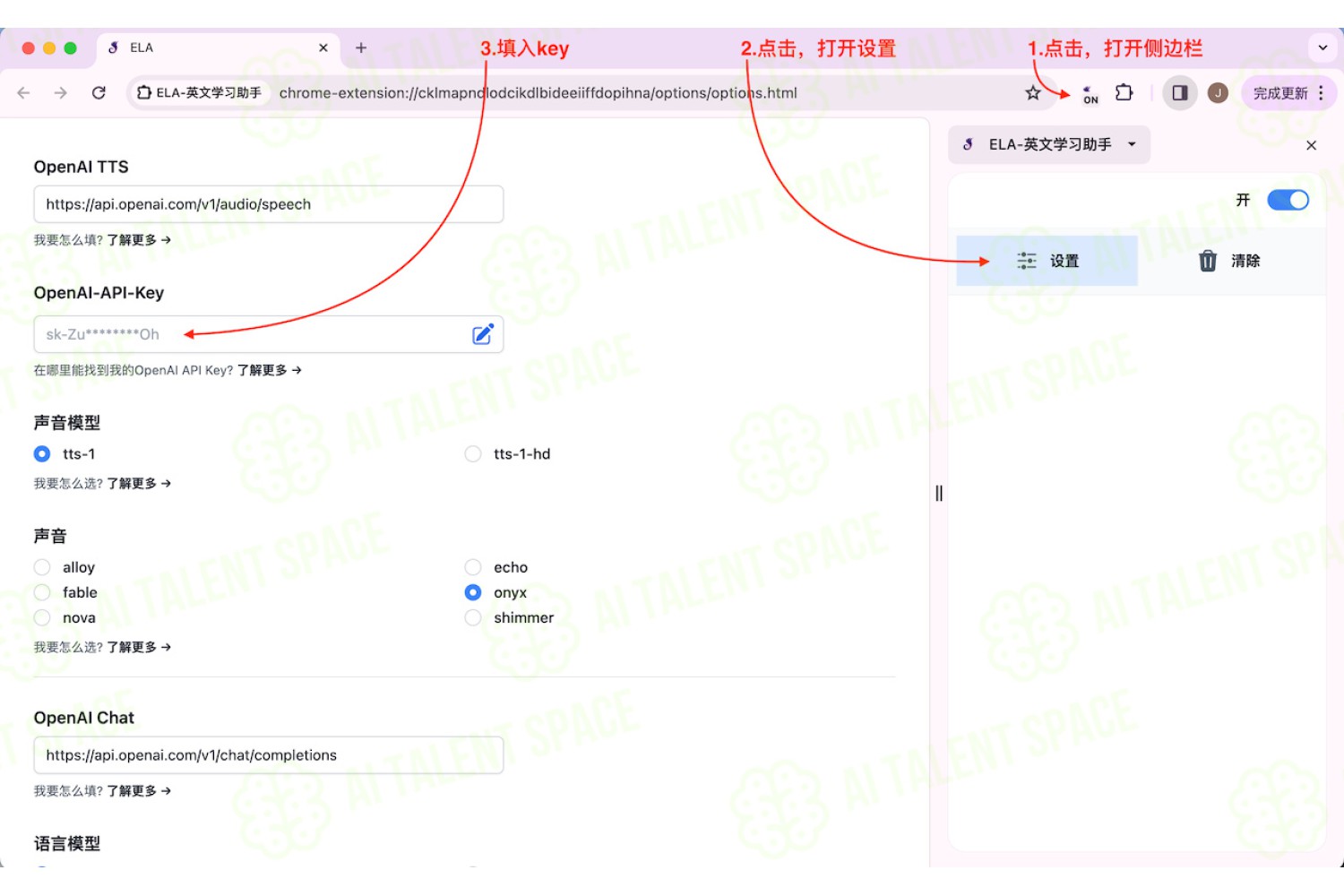Go back with the browser back arrow
This screenshot has height=896, width=1344.
click(24, 92)
